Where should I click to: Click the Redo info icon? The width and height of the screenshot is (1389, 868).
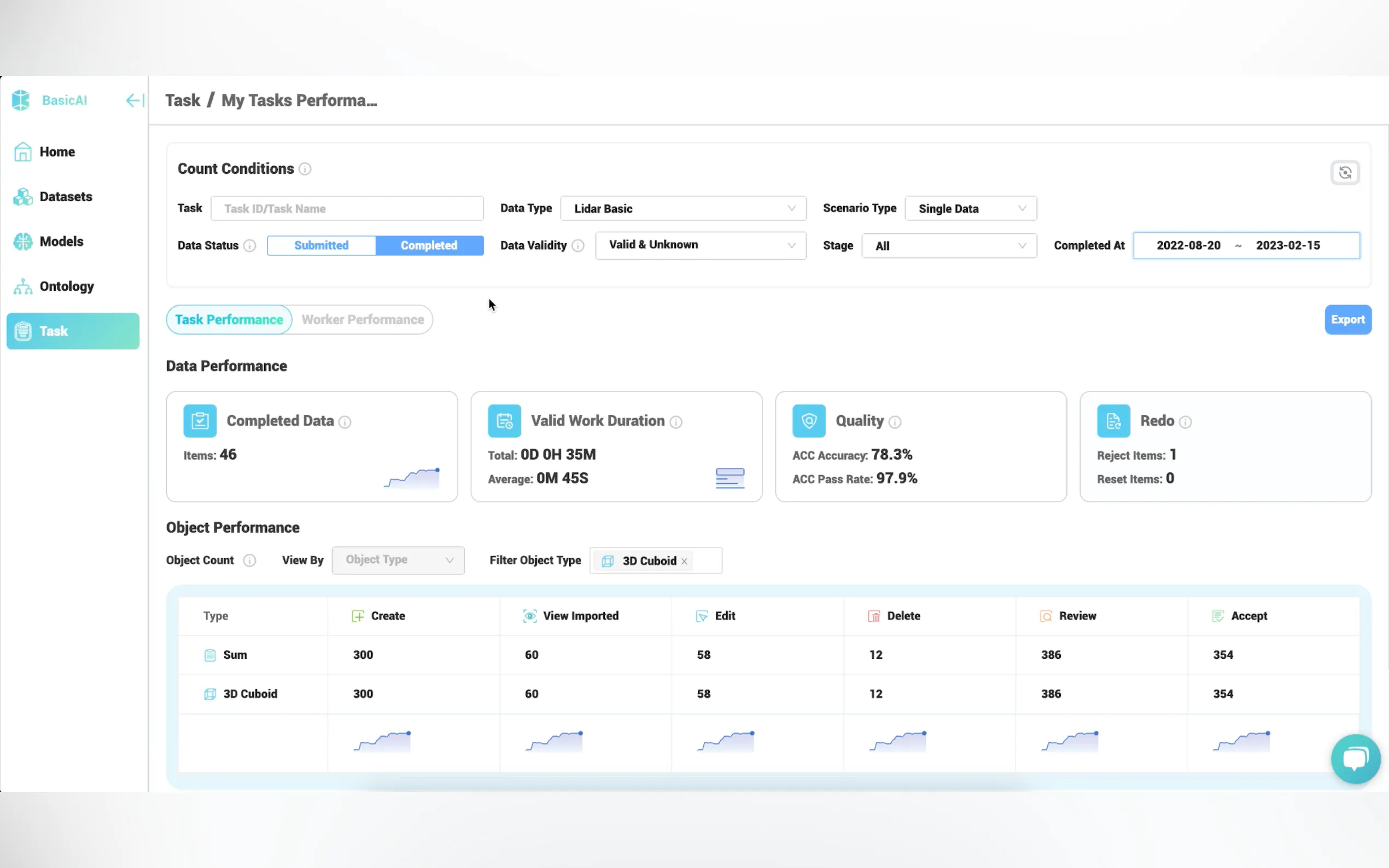(x=1185, y=423)
